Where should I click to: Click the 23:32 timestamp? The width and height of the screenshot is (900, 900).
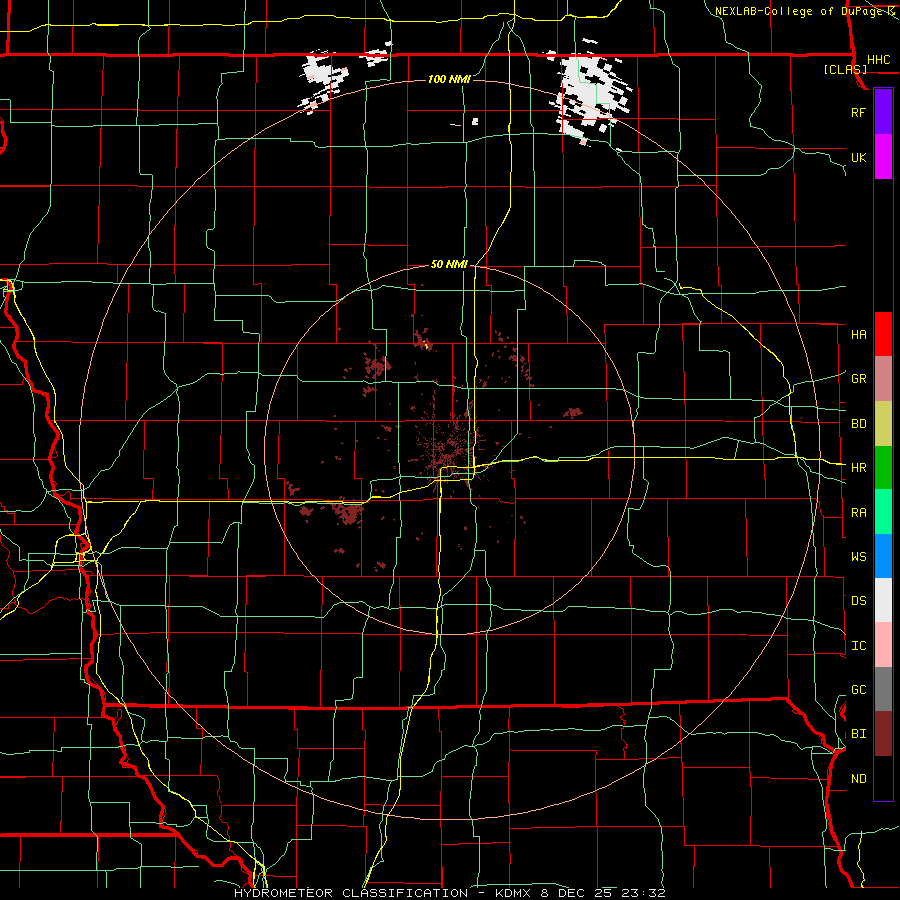point(645,893)
